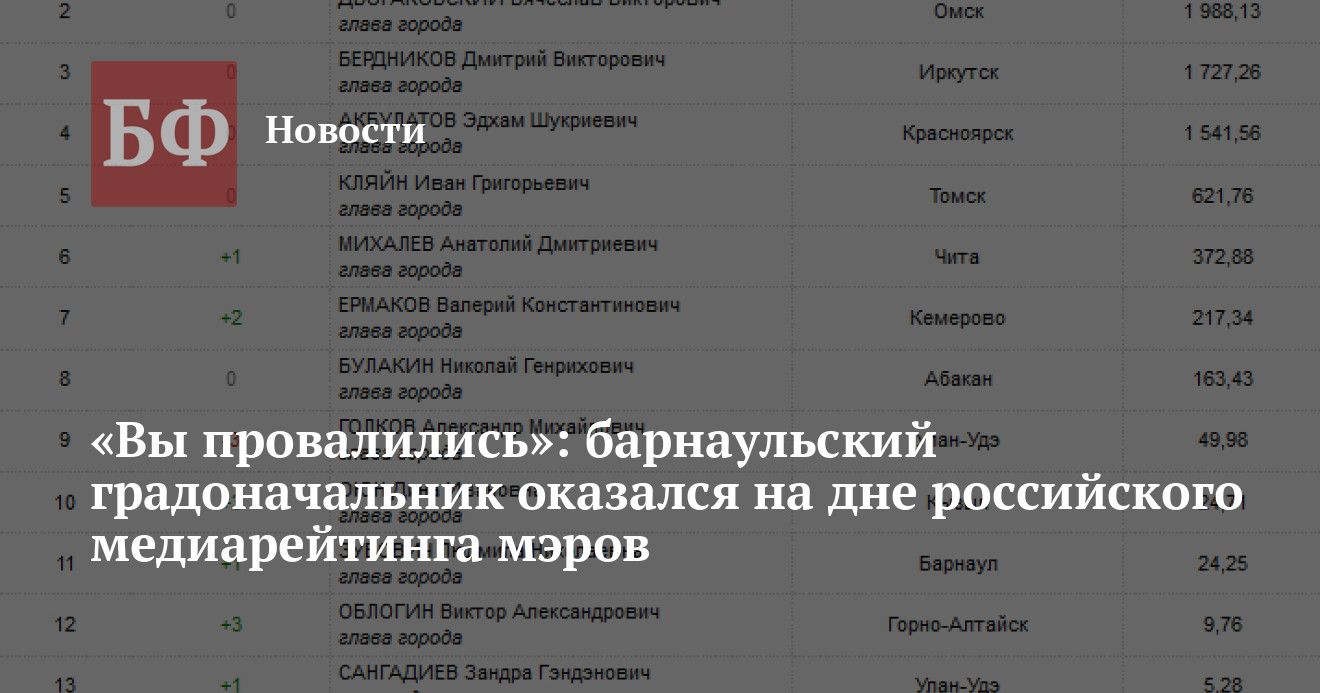Open the Новости section label
This screenshot has width=1320, height=693.
coord(345,130)
